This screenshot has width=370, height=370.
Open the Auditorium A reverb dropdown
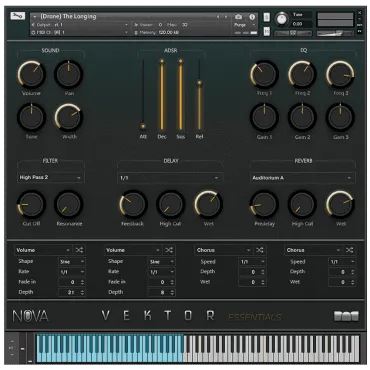coord(303,178)
